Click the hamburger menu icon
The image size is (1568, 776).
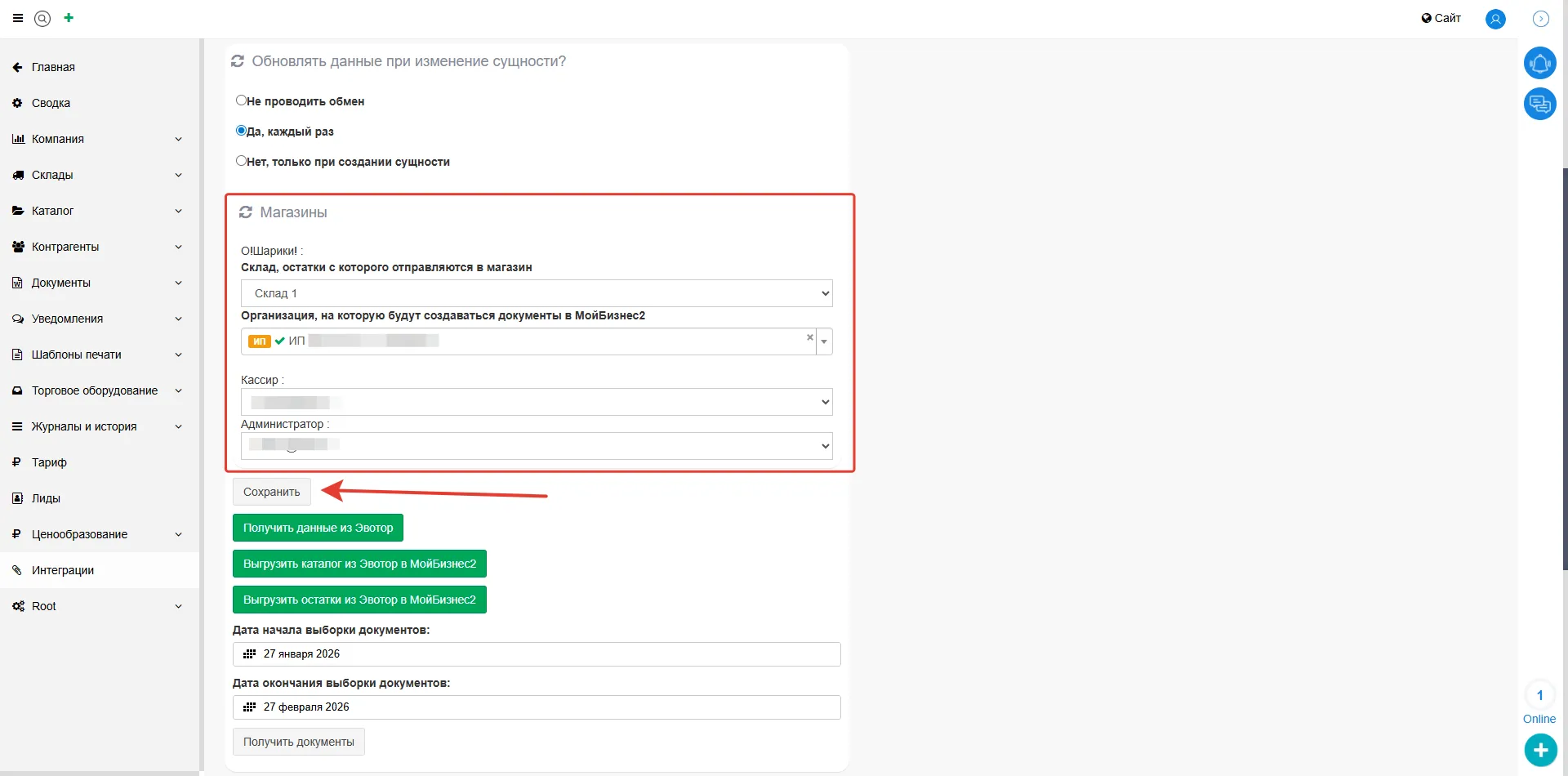17,18
